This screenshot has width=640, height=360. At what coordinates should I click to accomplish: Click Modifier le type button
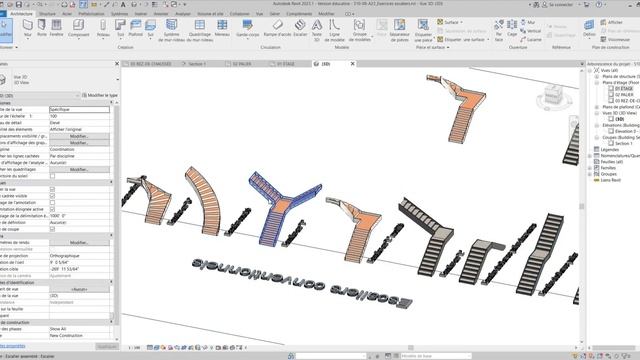(100, 95)
